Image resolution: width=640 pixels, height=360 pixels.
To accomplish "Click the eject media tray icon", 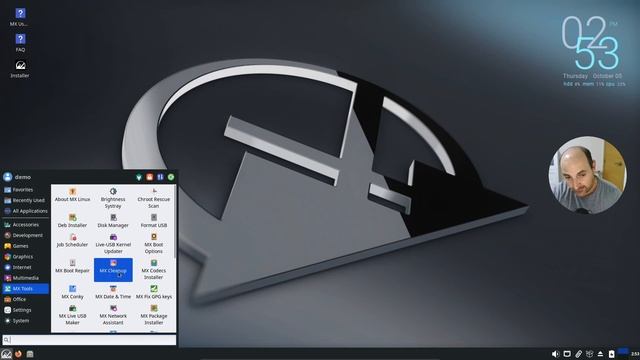I will pos(600,354).
